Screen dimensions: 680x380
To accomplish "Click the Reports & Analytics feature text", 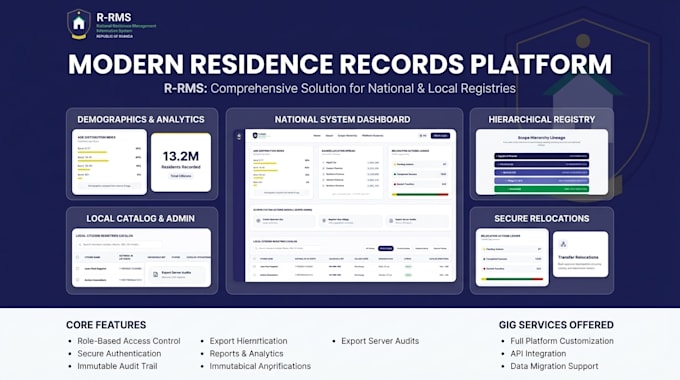I will 246,354.
